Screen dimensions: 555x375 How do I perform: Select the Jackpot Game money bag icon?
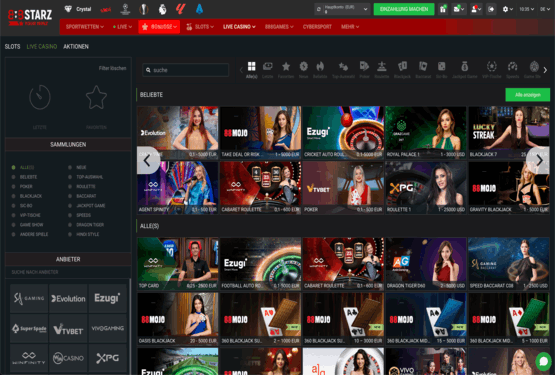pos(465,66)
